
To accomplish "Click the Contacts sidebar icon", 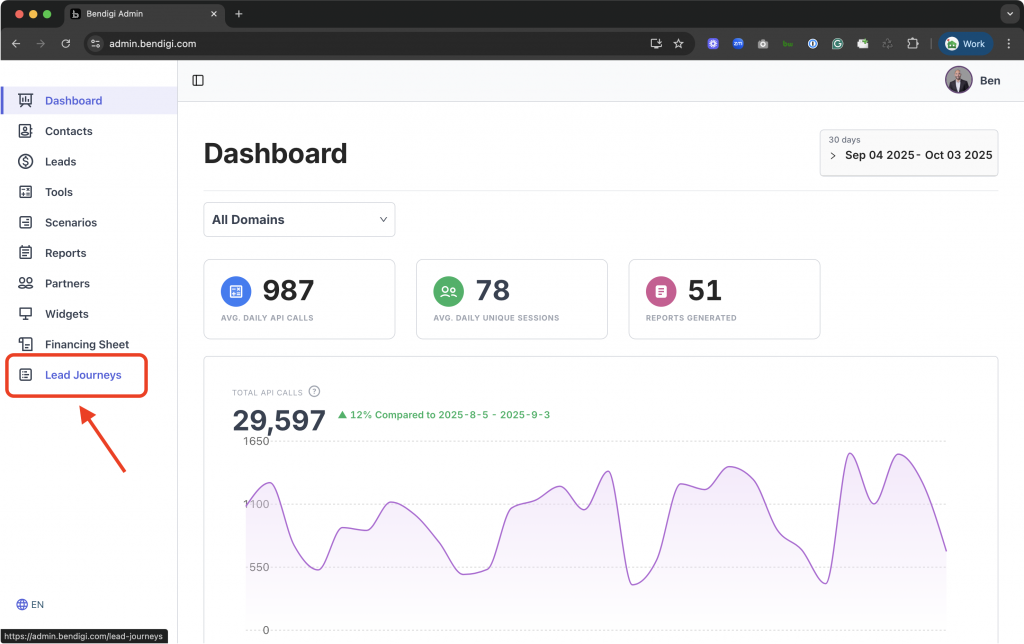I will [x=25, y=131].
